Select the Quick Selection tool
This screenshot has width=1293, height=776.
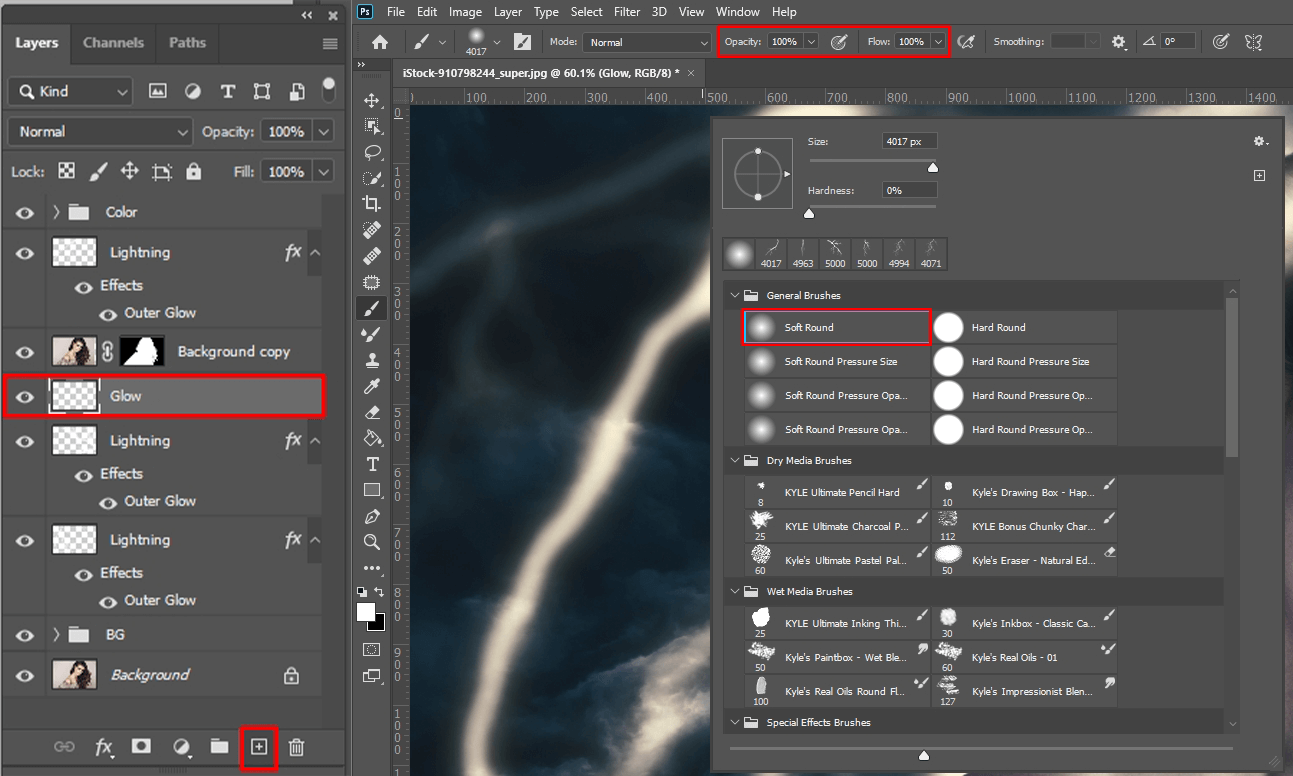point(372,179)
